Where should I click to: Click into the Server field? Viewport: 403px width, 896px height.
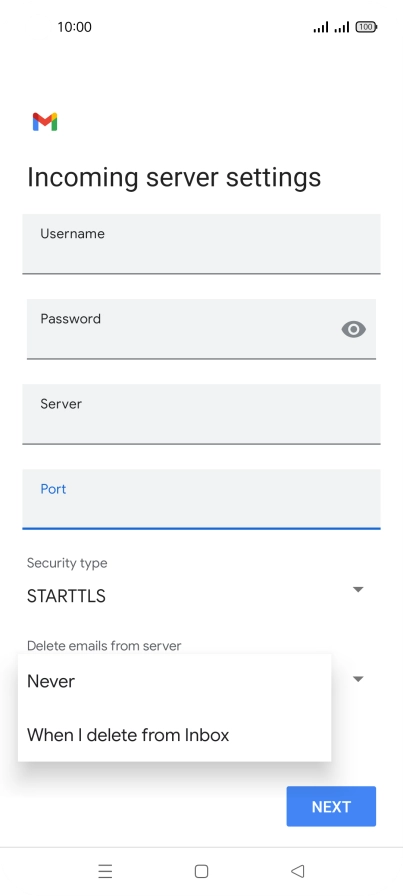[x=201, y=414]
